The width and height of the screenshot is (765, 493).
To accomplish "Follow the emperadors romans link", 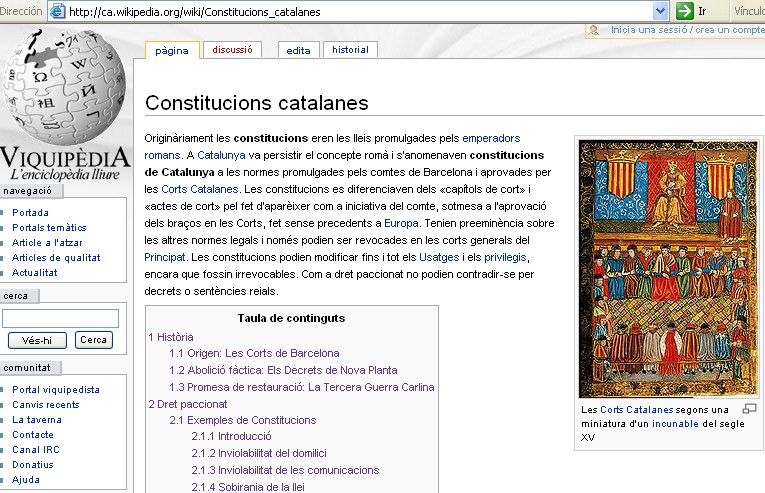I will tap(491, 138).
